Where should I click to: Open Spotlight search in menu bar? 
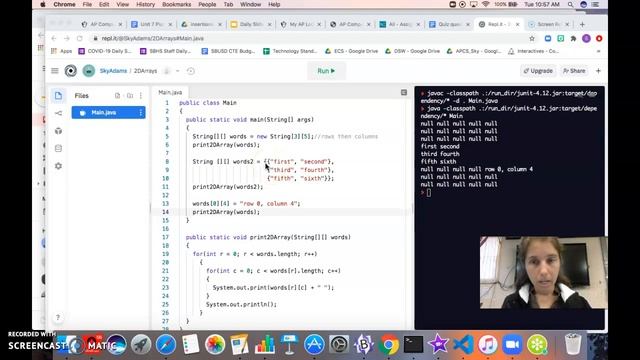point(571,4)
